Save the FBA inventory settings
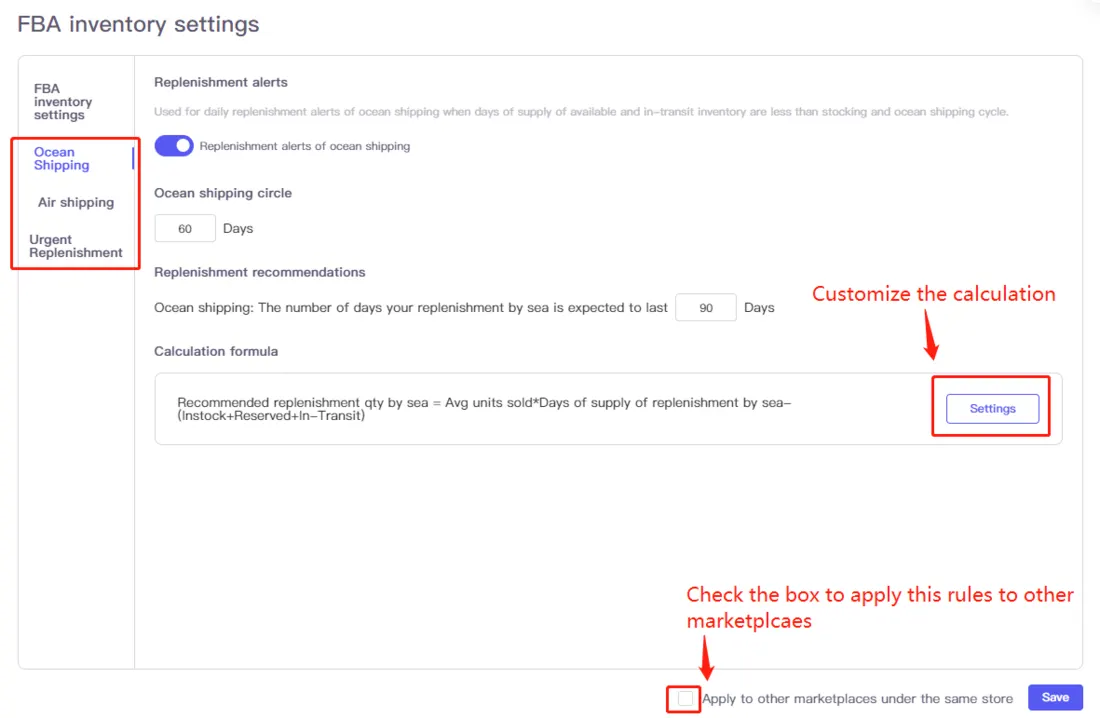Screen dimensions: 1100x718 pyautogui.click(x=1055, y=697)
